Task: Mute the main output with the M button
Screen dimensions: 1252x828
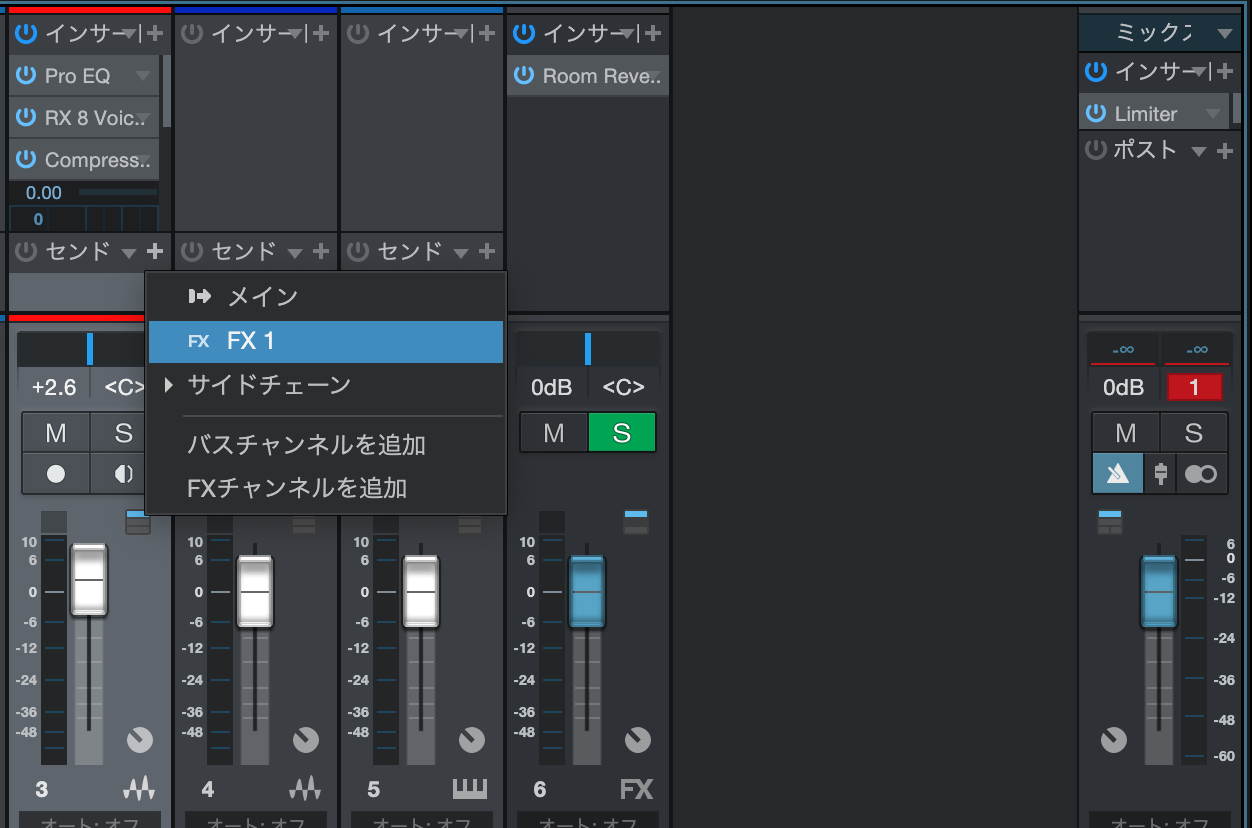Action: tap(1125, 432)
